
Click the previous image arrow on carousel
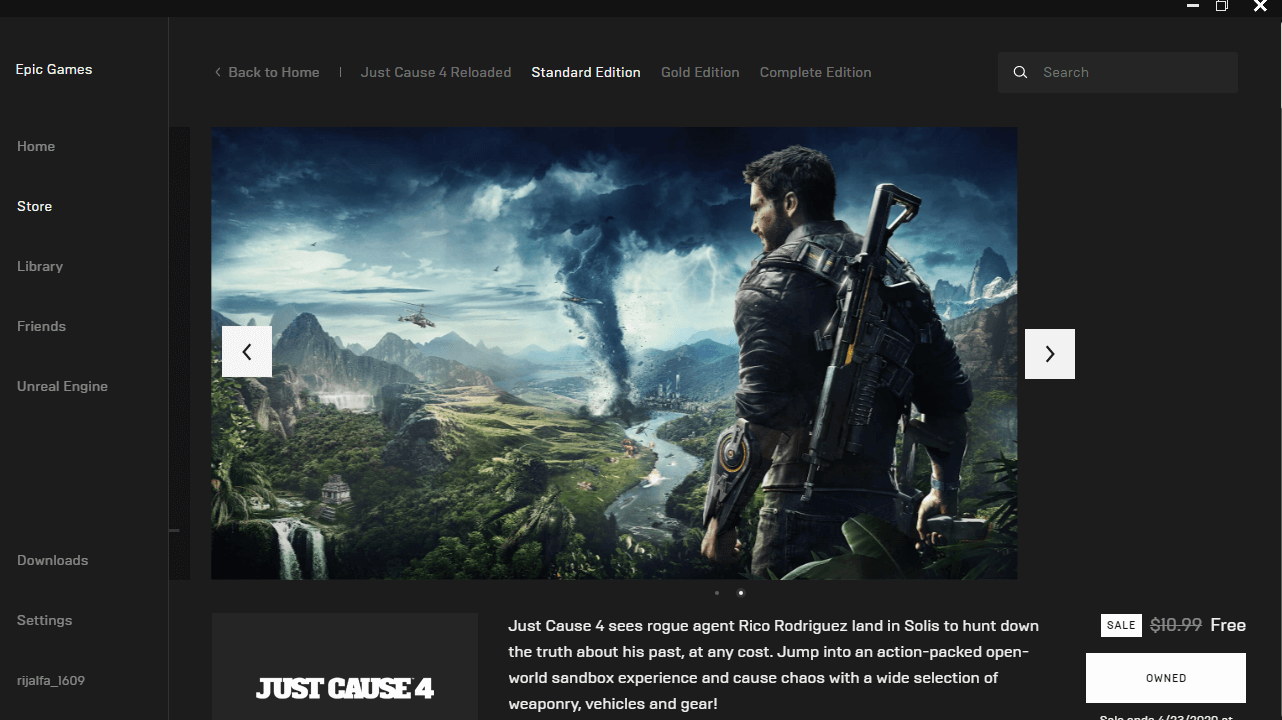[247, 352]
